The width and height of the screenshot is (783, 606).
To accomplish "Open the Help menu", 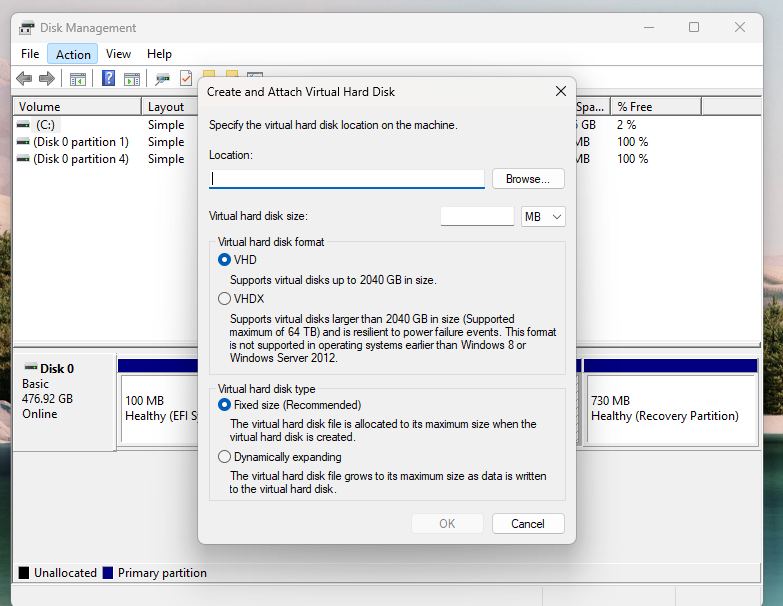I will pyautogui.click(x=159, y=53).
